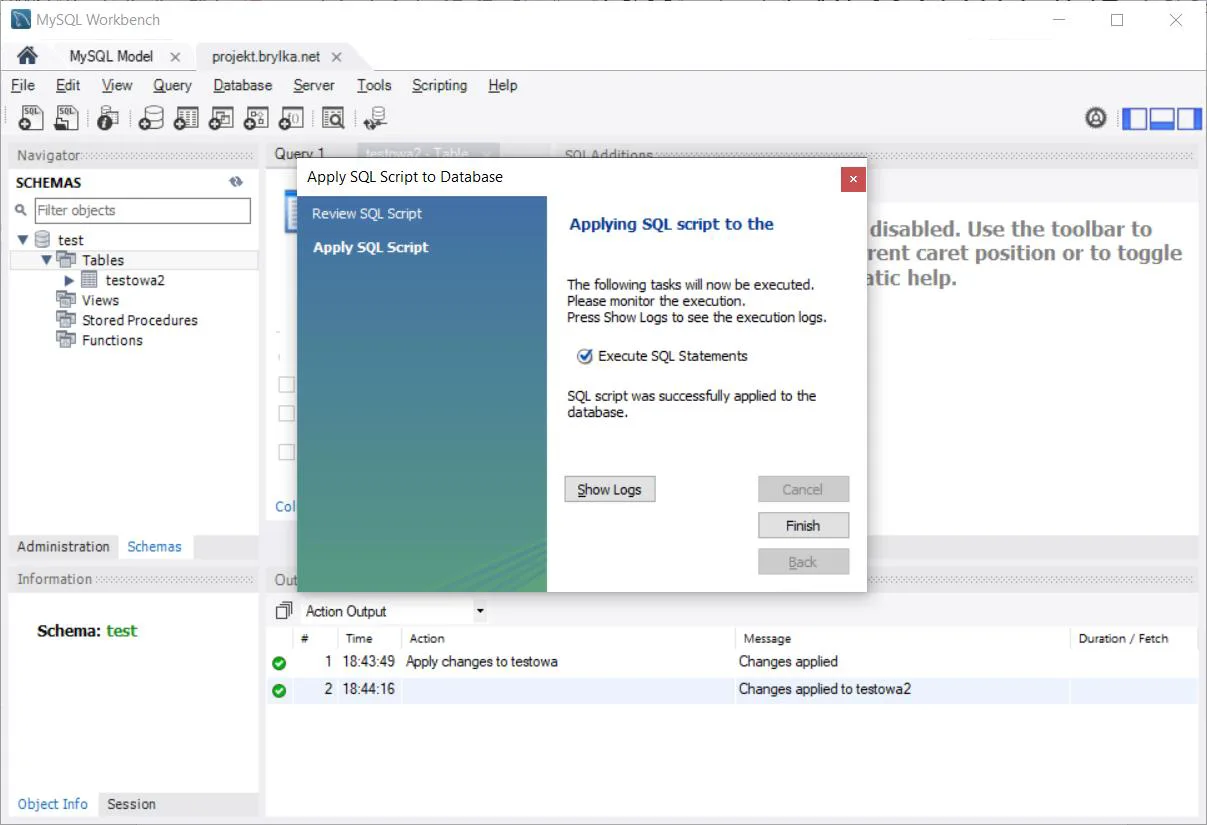The image size is (1207, 825).
Task: Search table data toolbar icon
Action: click(x=333, y=118)
